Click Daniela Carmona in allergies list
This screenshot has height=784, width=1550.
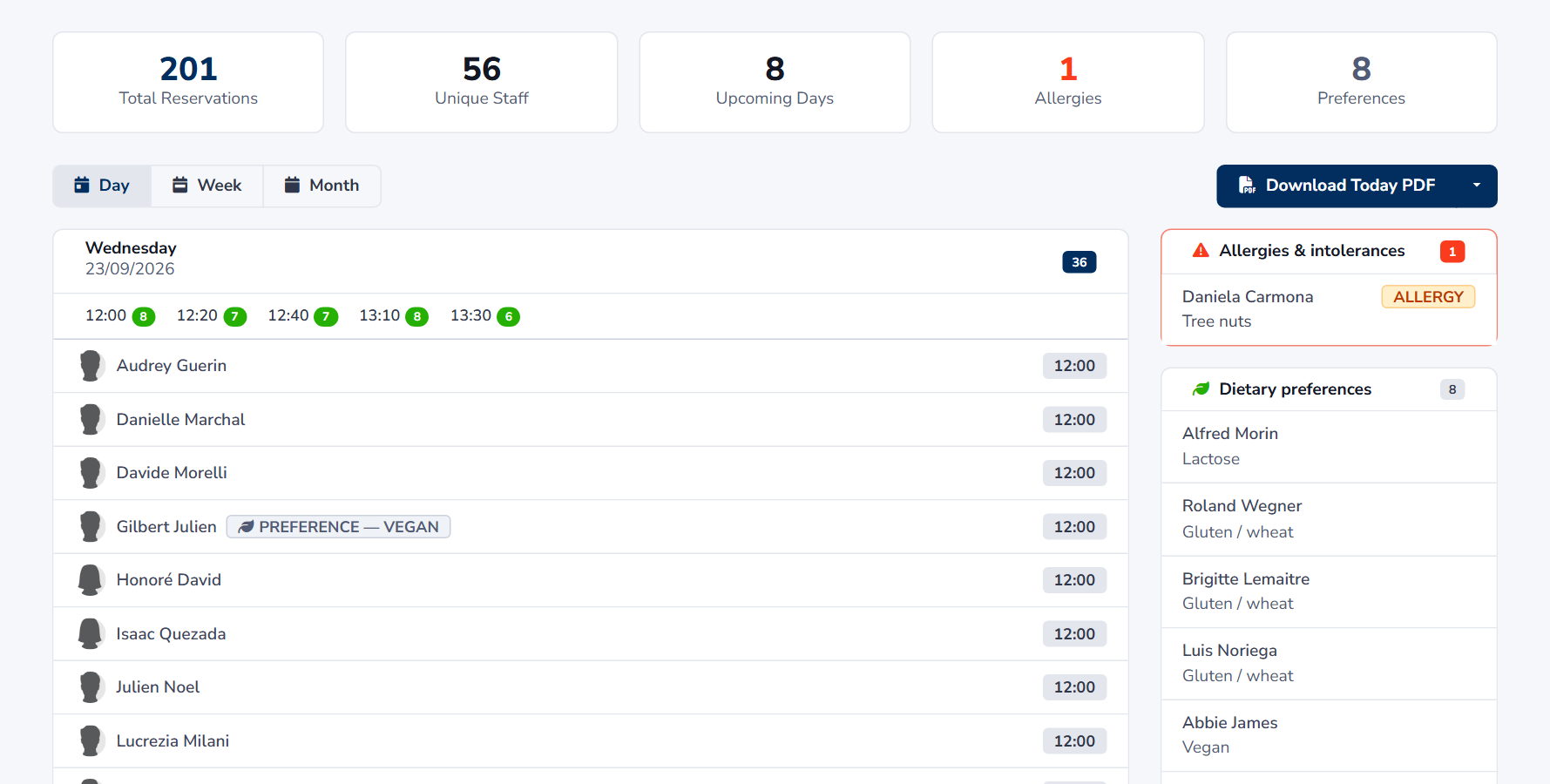pyautogui.click(x=1248, y=297)
